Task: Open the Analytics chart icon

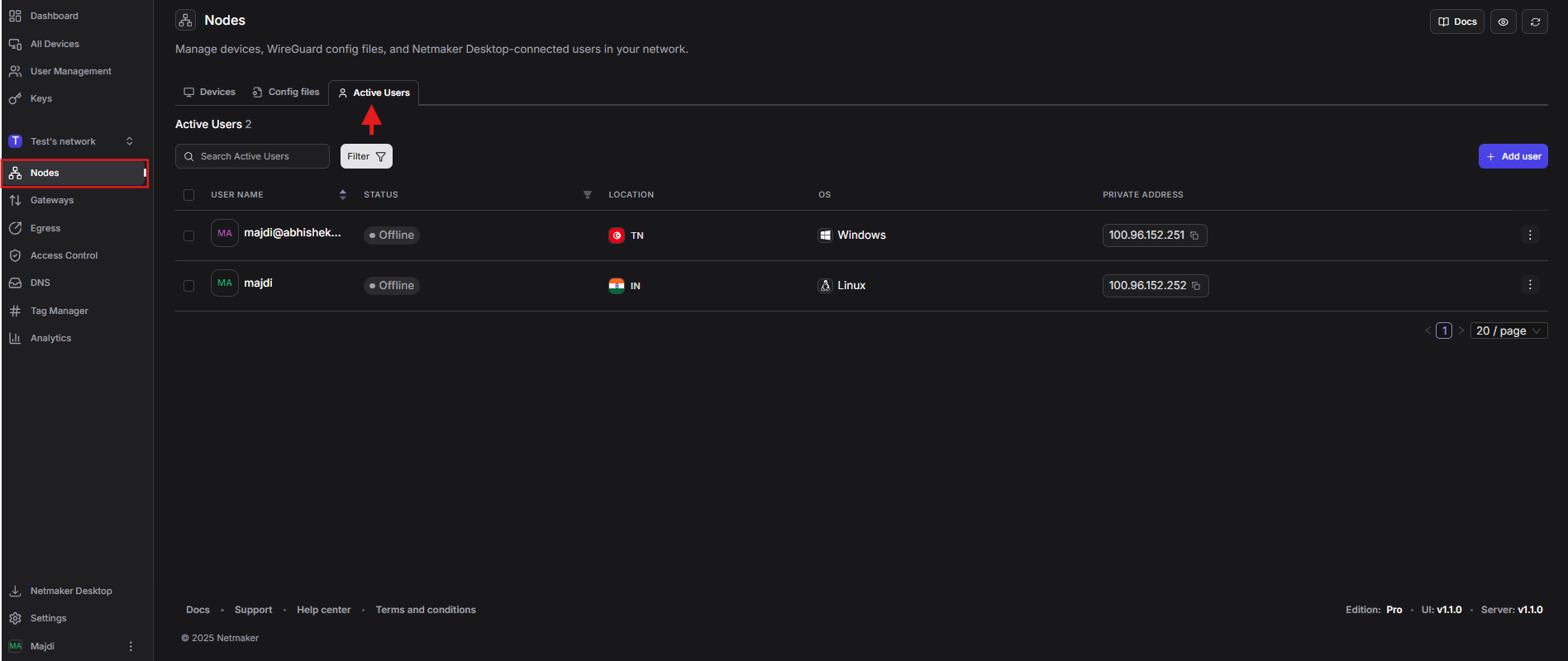Action: [15, 338]
